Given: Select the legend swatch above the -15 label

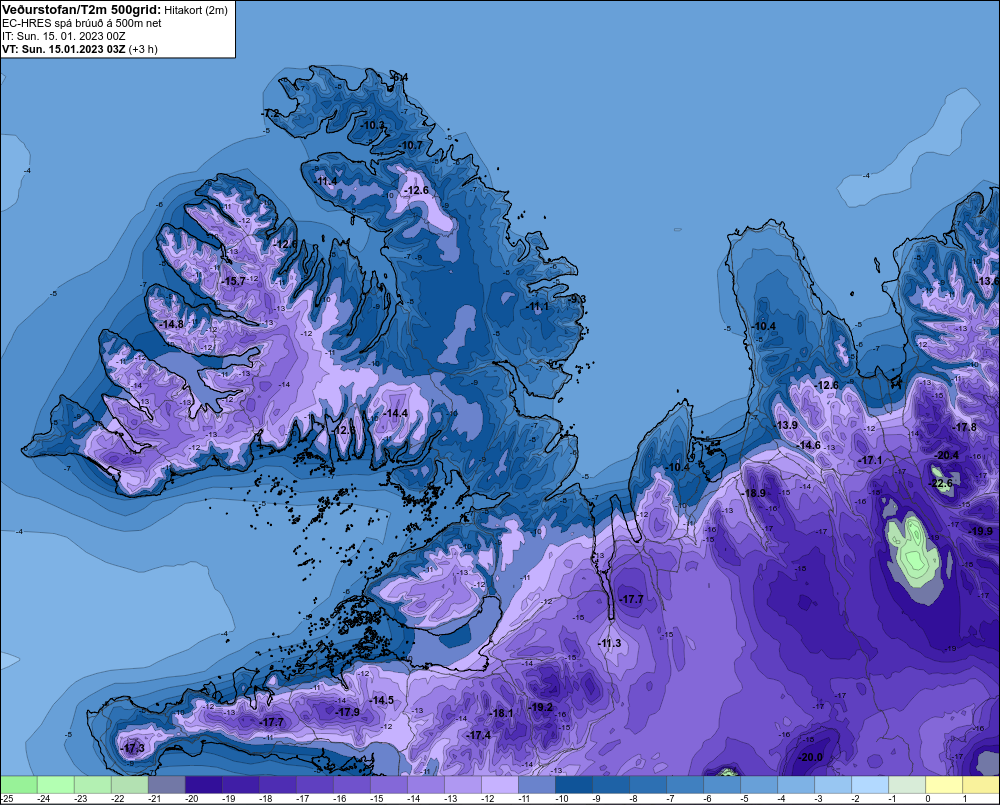Looking at the screenshot, I should tap(388, 784).
